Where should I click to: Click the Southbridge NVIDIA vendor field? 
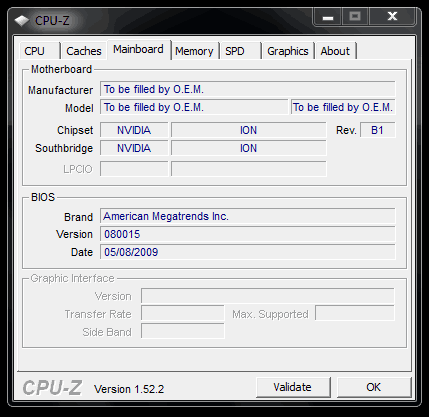tap(134, 148)
